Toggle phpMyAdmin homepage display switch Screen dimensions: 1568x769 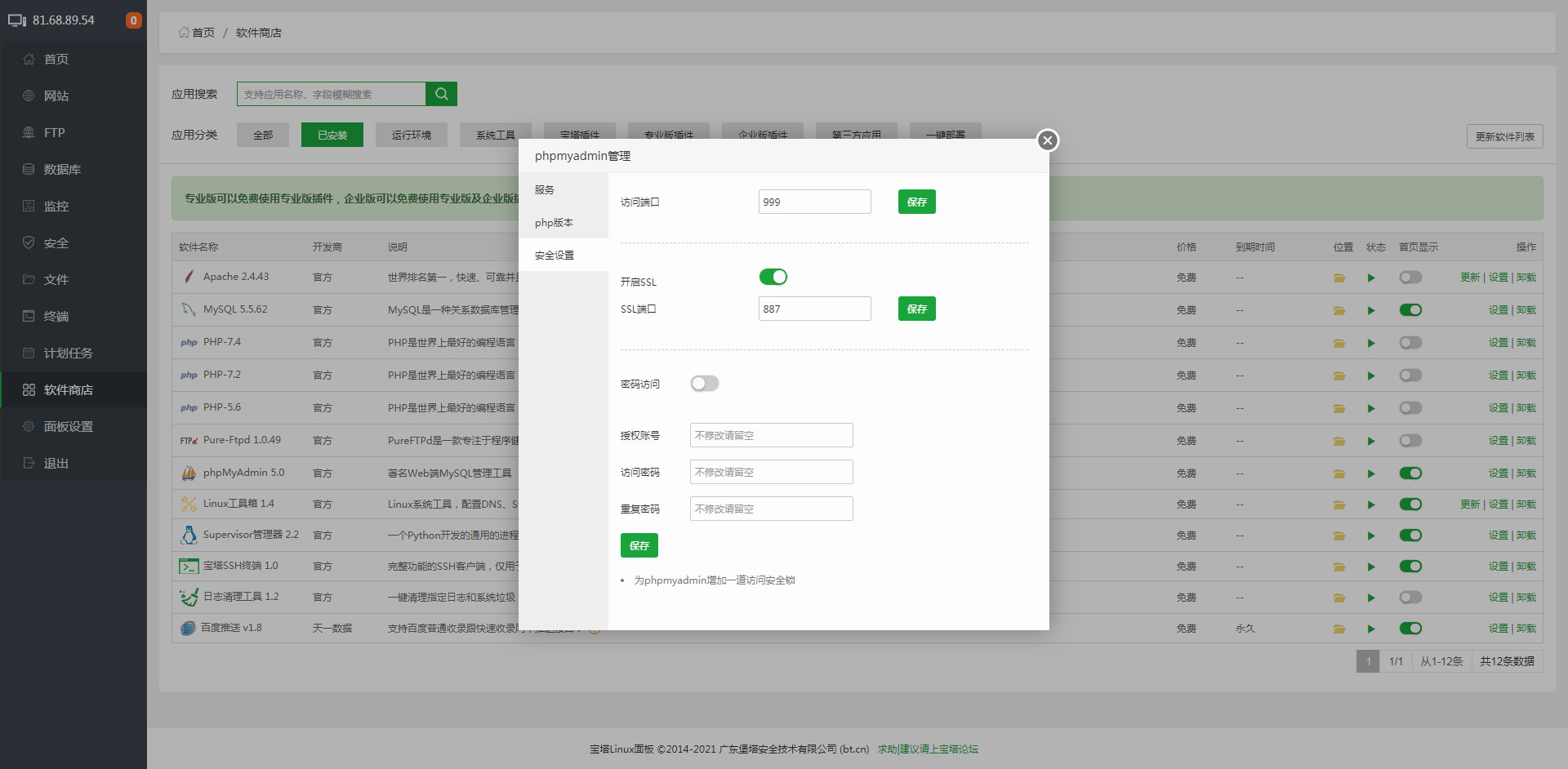[x=1410, y=473]
